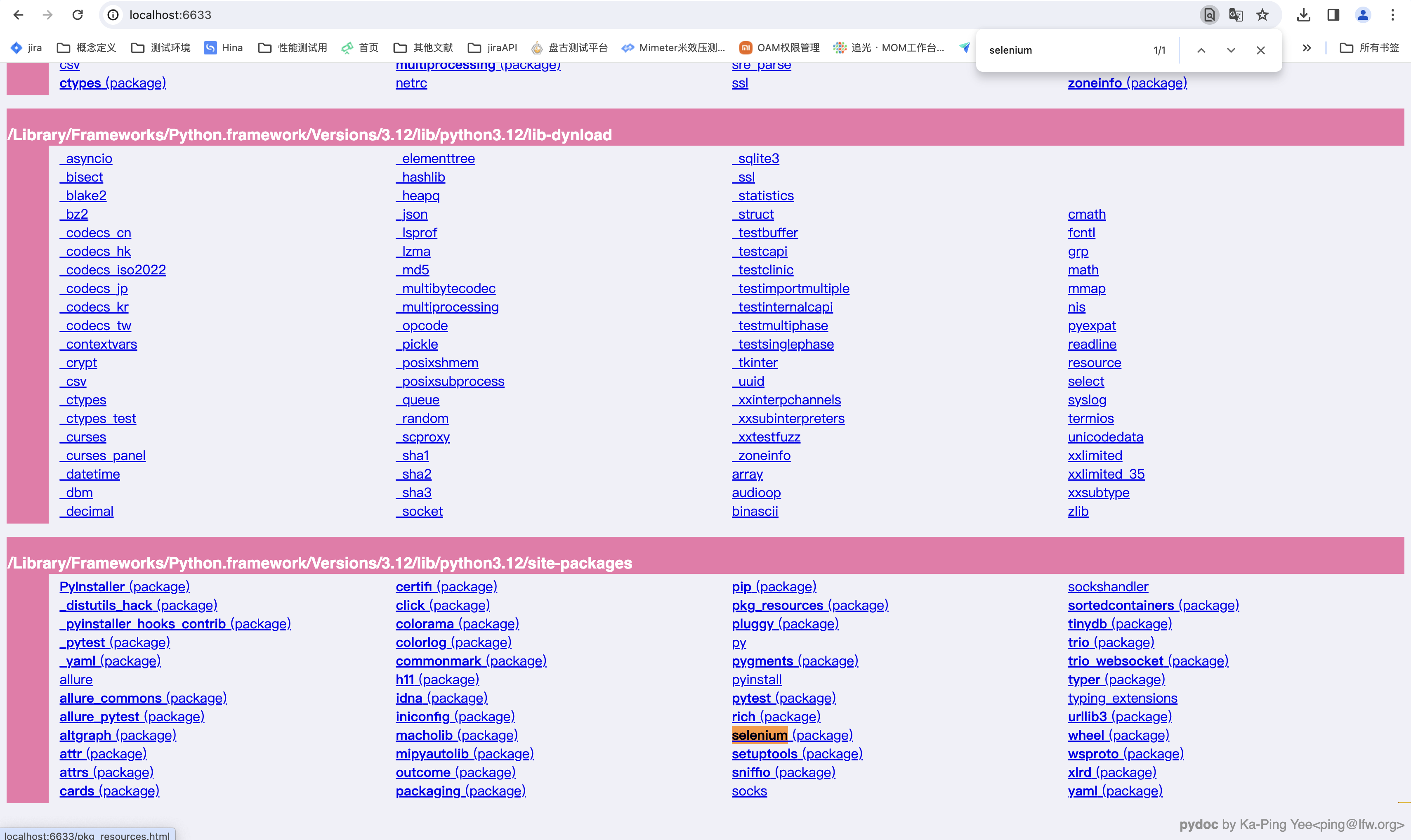Open the 盘古测试平台 bookmark

(569, 47)
